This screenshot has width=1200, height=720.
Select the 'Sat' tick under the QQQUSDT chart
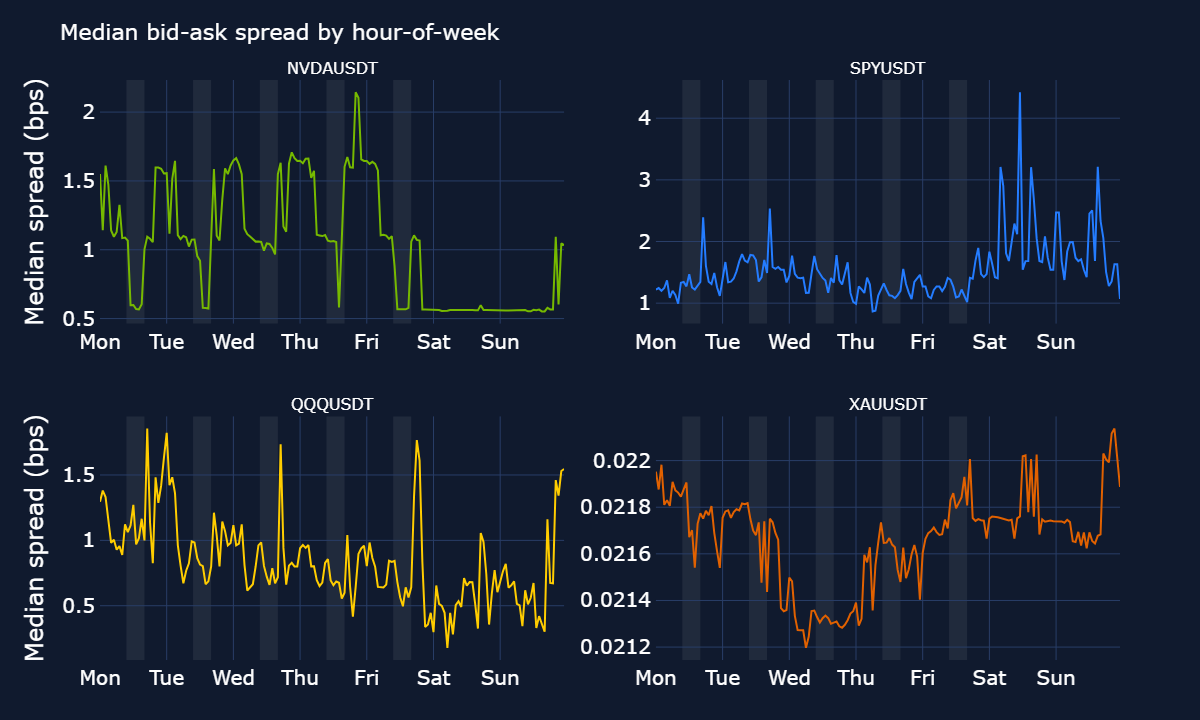[434, 678]
